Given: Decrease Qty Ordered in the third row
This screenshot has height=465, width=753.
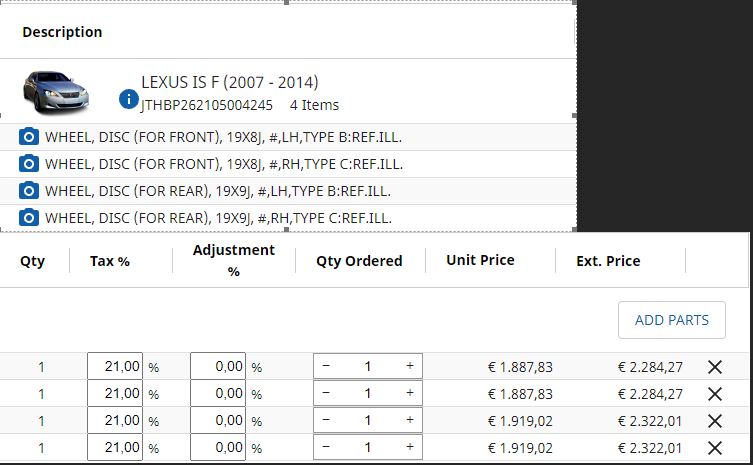Looking at the screenshot, I should coord(326,421).
